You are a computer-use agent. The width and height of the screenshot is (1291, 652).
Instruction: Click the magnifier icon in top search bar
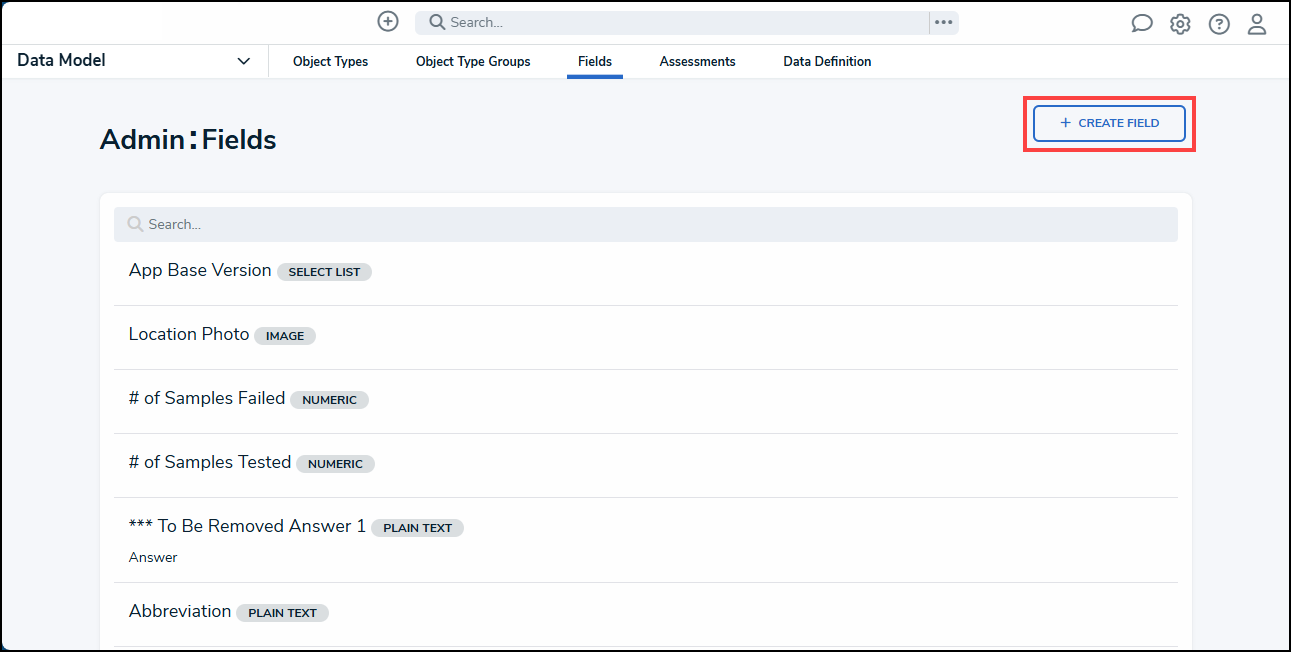point(436,22)
